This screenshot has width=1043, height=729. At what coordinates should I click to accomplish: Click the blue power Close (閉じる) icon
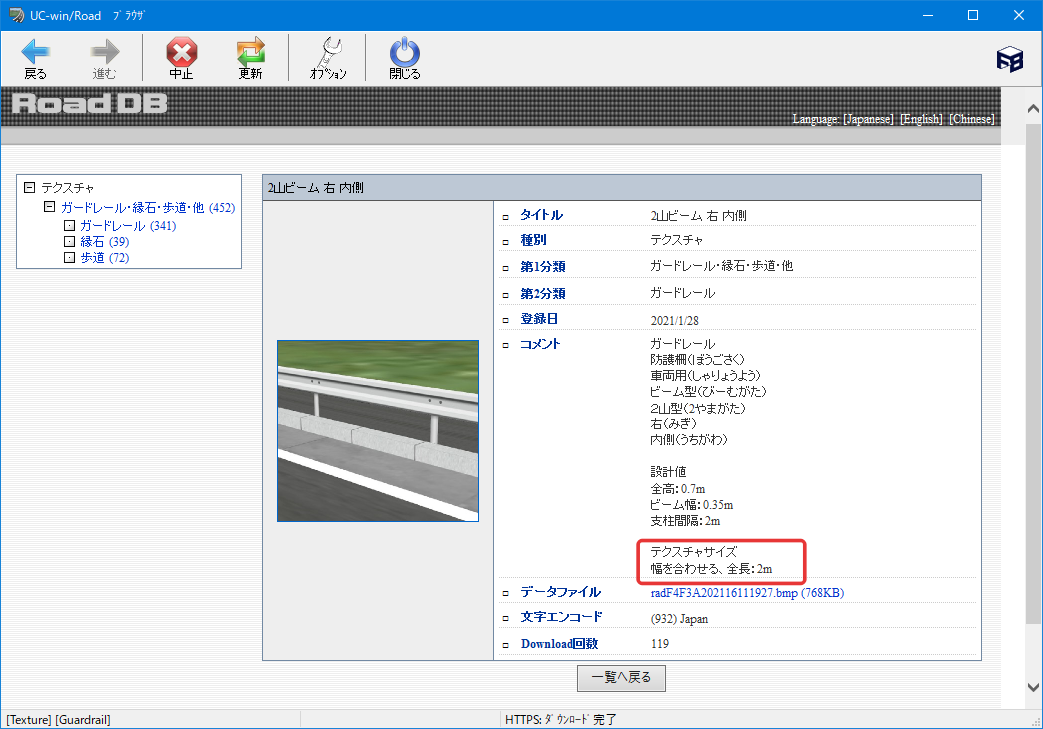404,51
